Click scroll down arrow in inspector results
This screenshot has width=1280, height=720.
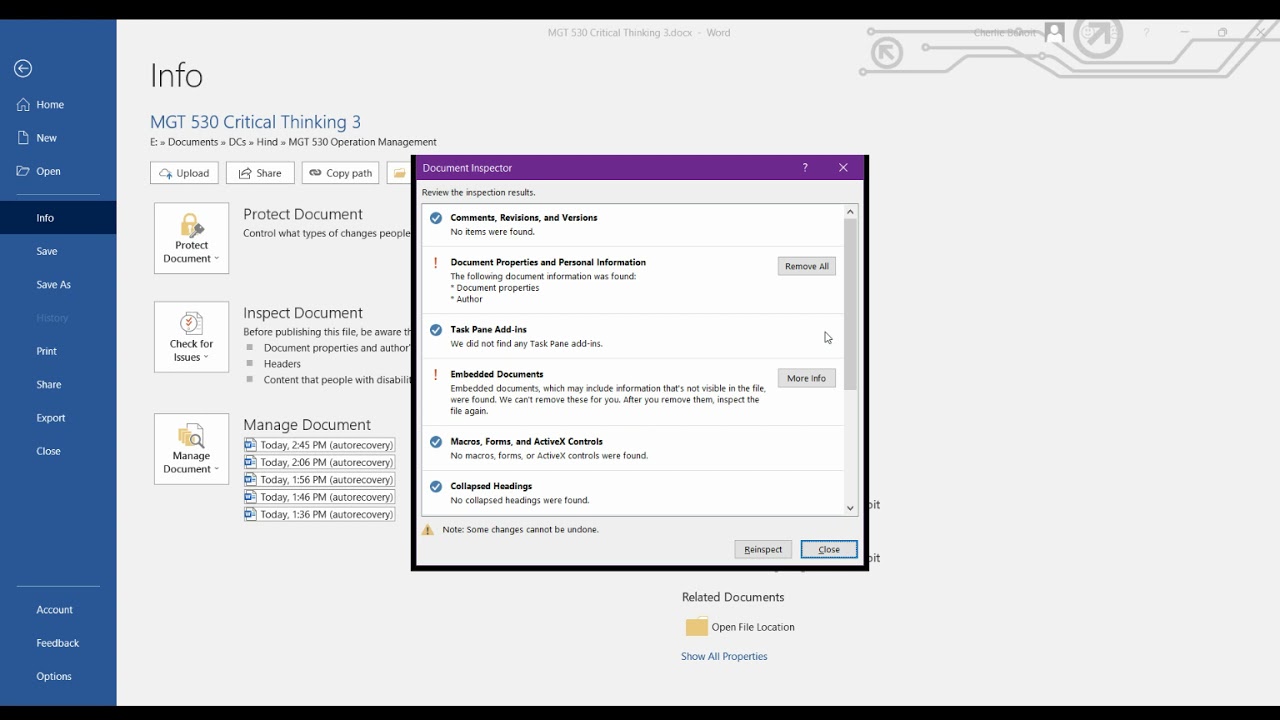pyautogui.click(x=850, y=508)
